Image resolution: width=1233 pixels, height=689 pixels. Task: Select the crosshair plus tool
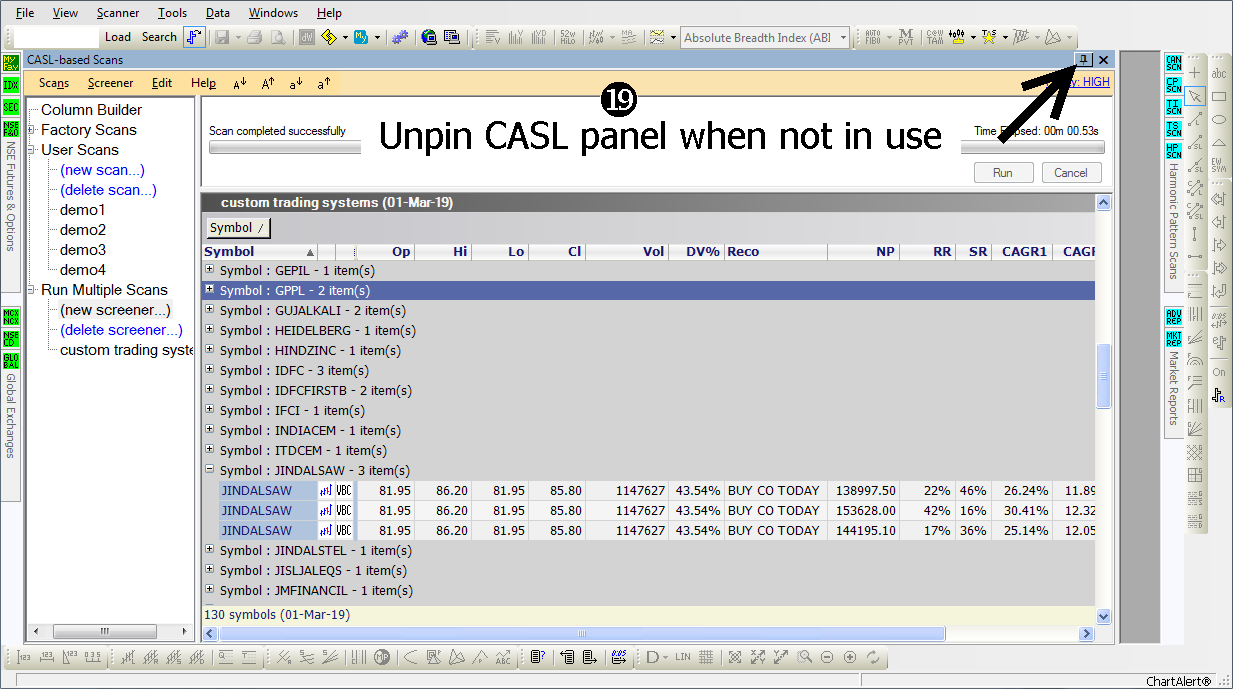[1195, 73]
